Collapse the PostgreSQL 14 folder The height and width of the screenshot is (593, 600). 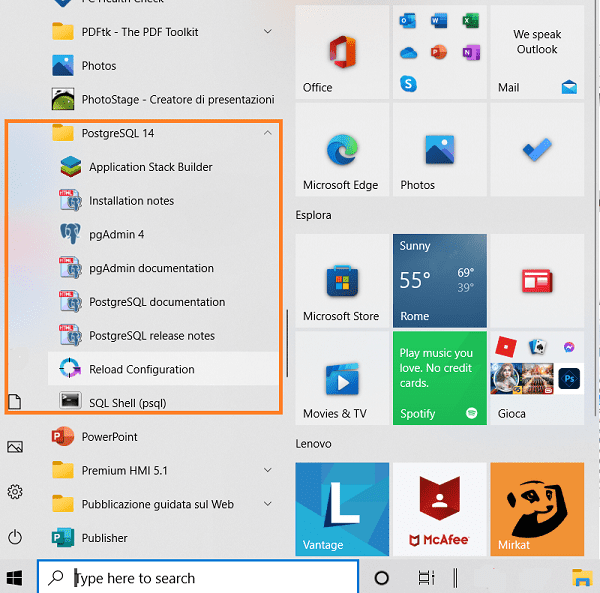pos(267,133)
